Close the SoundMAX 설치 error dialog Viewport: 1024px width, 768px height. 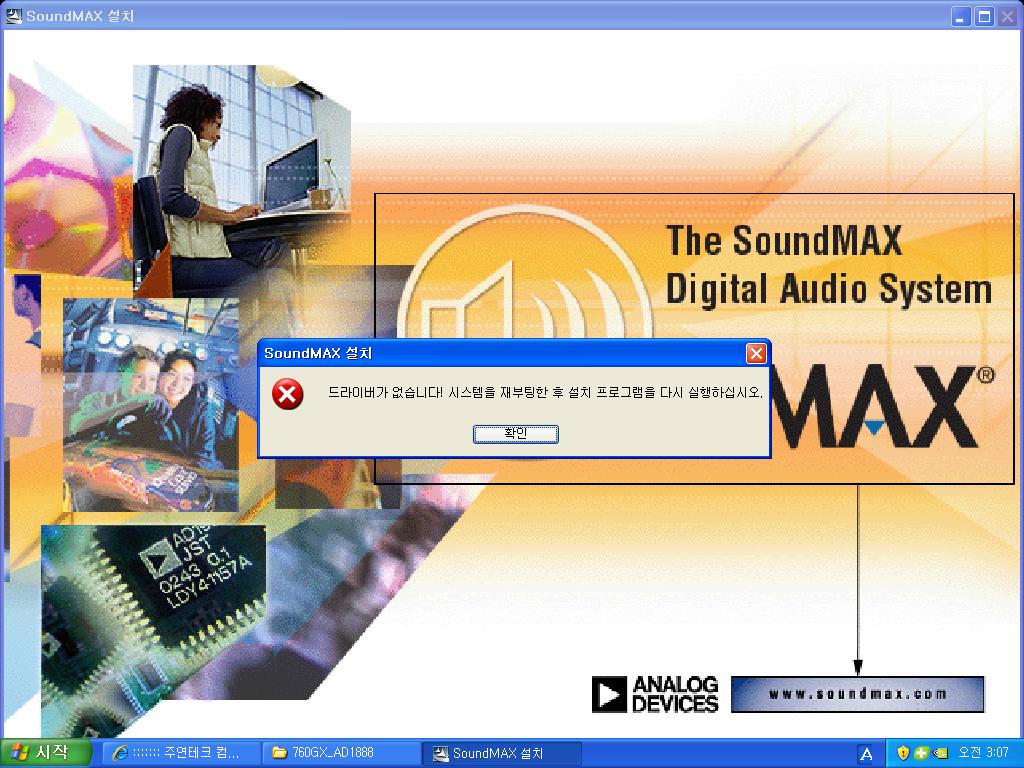tap(756, 353)
